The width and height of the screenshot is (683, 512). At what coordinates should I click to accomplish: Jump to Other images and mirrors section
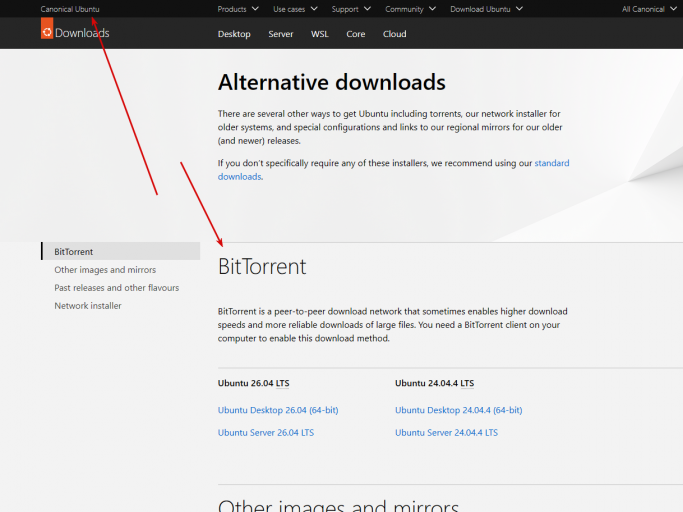[x=105, y=270]
